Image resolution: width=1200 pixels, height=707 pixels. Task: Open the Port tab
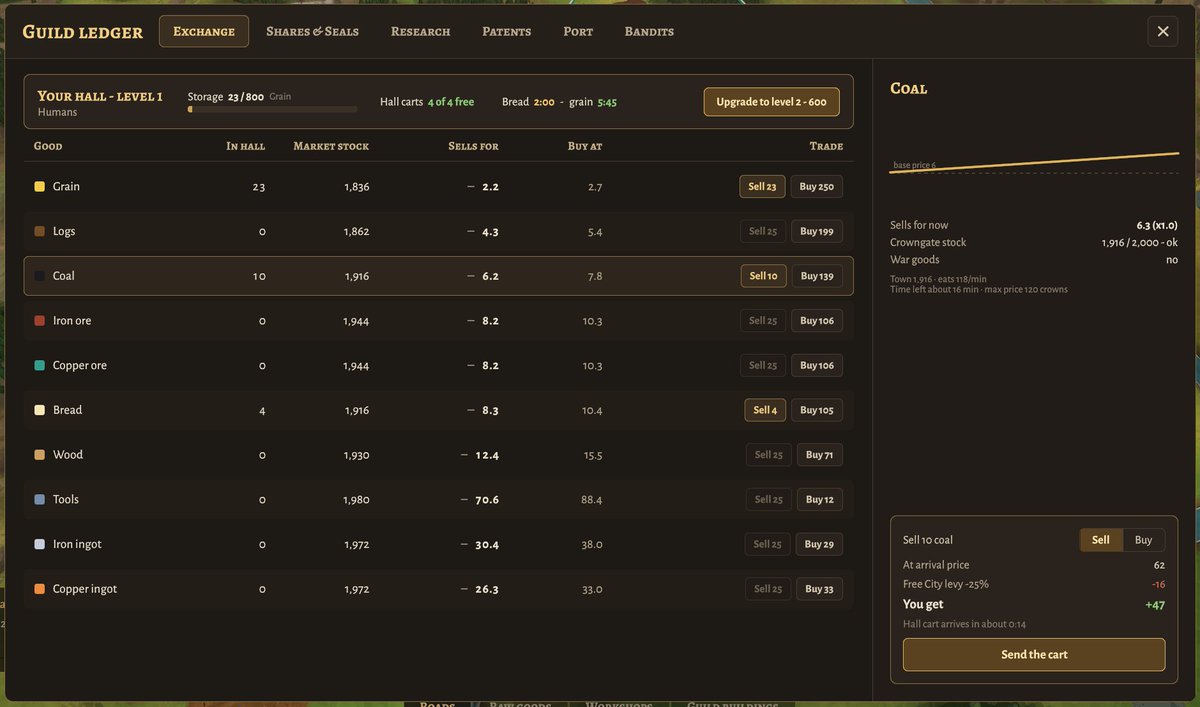pyautogui.click(x=578, y=31)
